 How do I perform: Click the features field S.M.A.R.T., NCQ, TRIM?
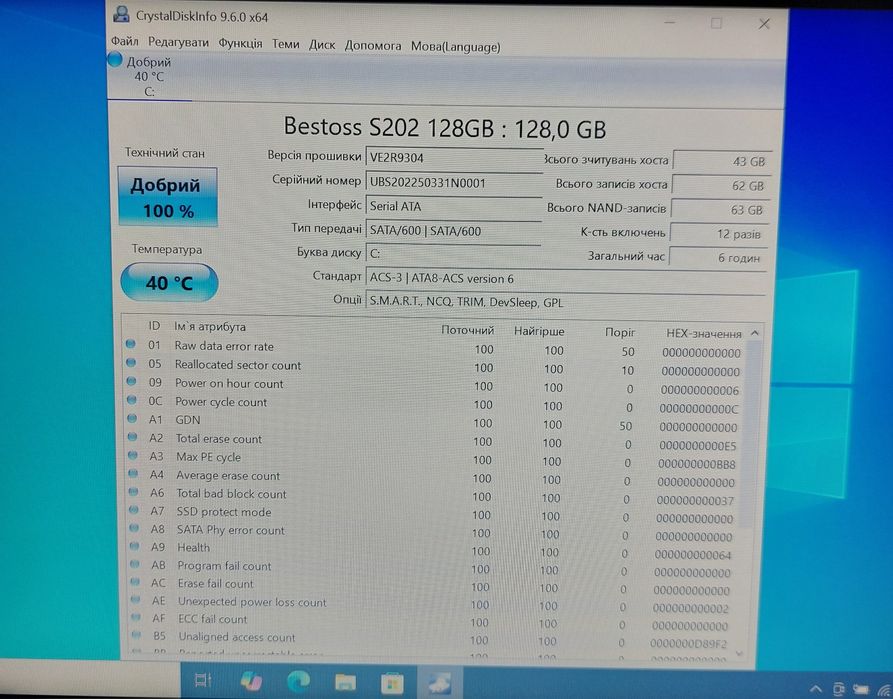(564, 302)
